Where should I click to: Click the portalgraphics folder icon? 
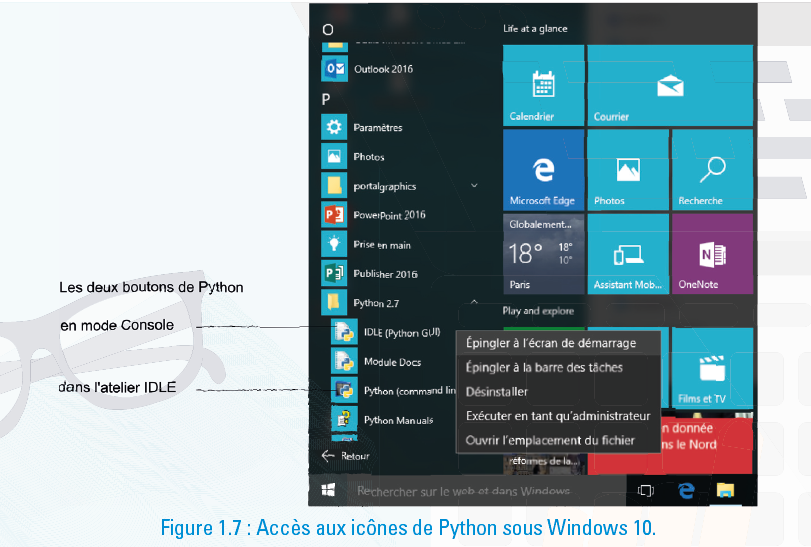point(334,186)
